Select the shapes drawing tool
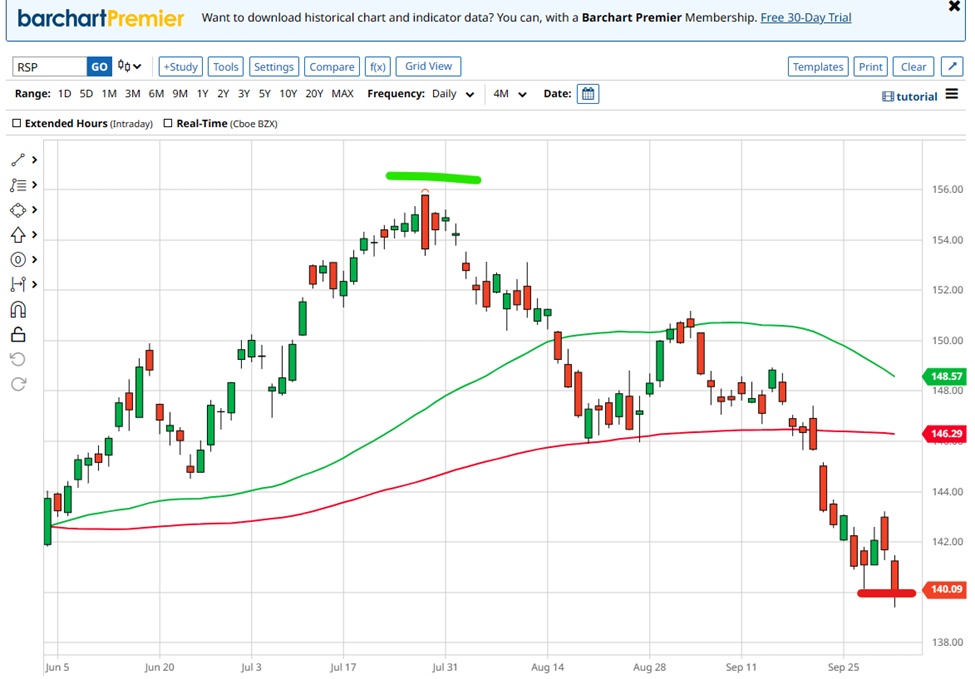This screenshot has width=975, height=679. [18, 209]
